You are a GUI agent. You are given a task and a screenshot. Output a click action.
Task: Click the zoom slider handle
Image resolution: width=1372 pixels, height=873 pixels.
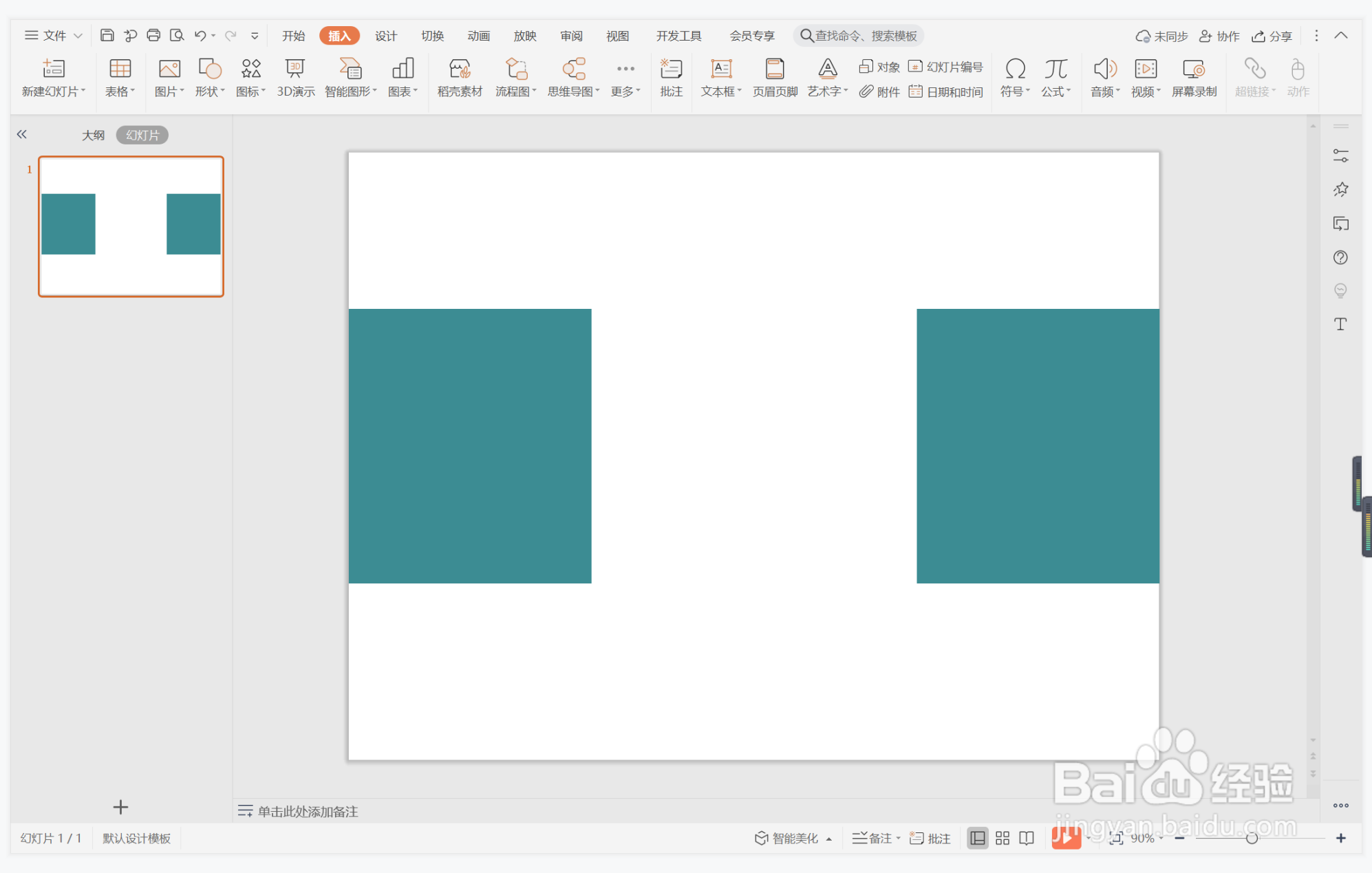1252,838
